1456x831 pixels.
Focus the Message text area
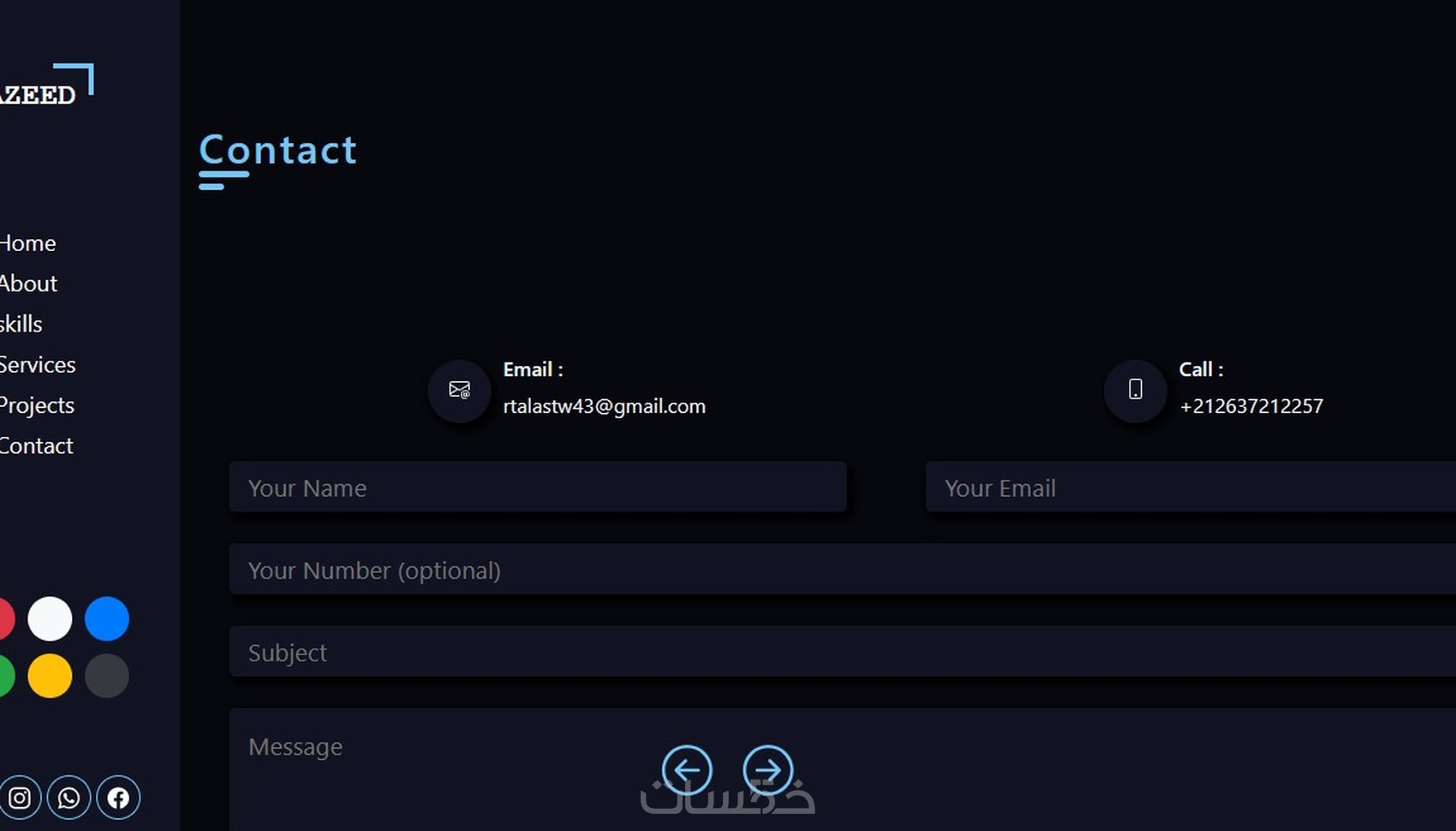(x=843, y=770)
